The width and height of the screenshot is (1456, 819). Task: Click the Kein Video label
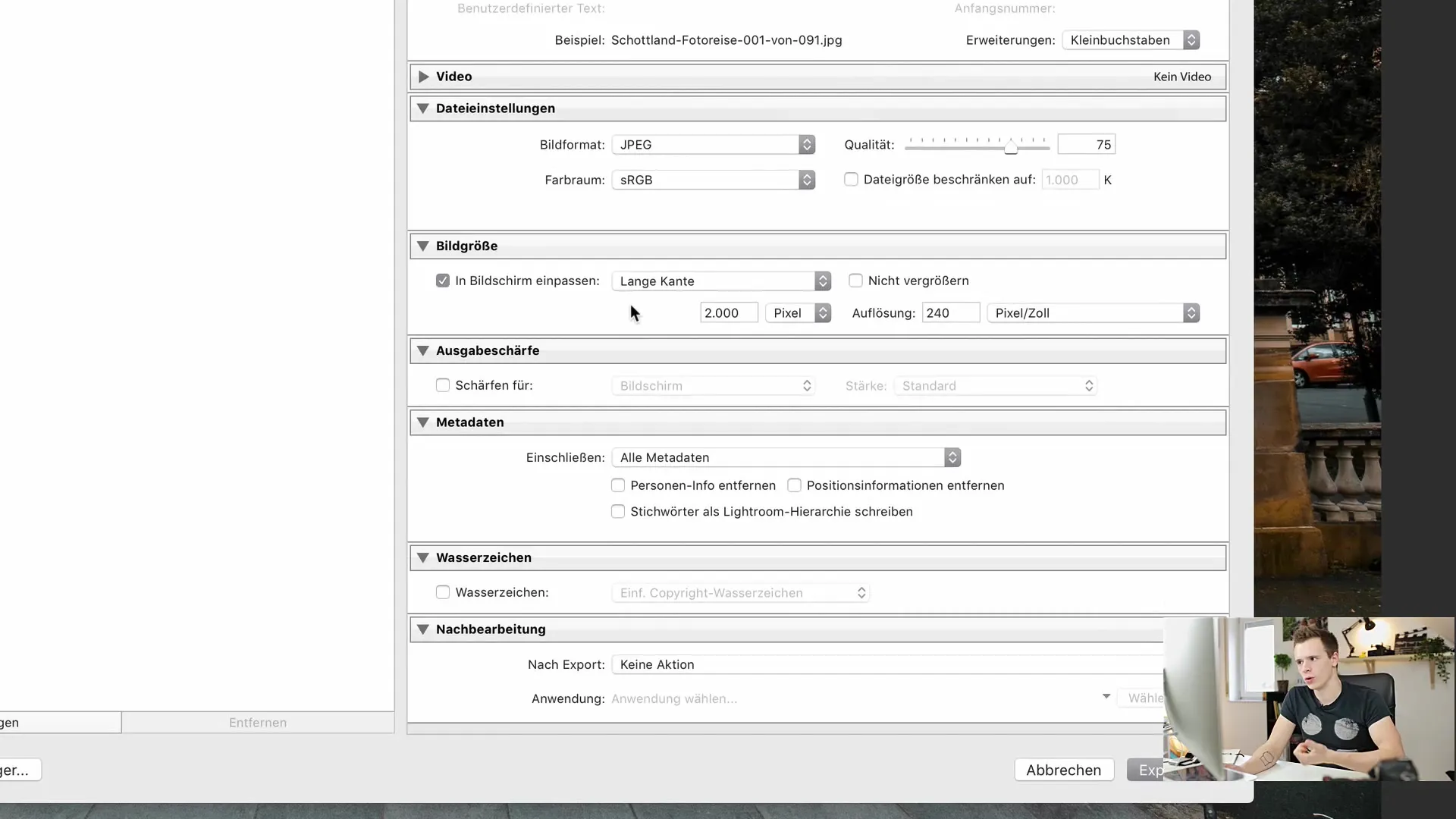1182,77
